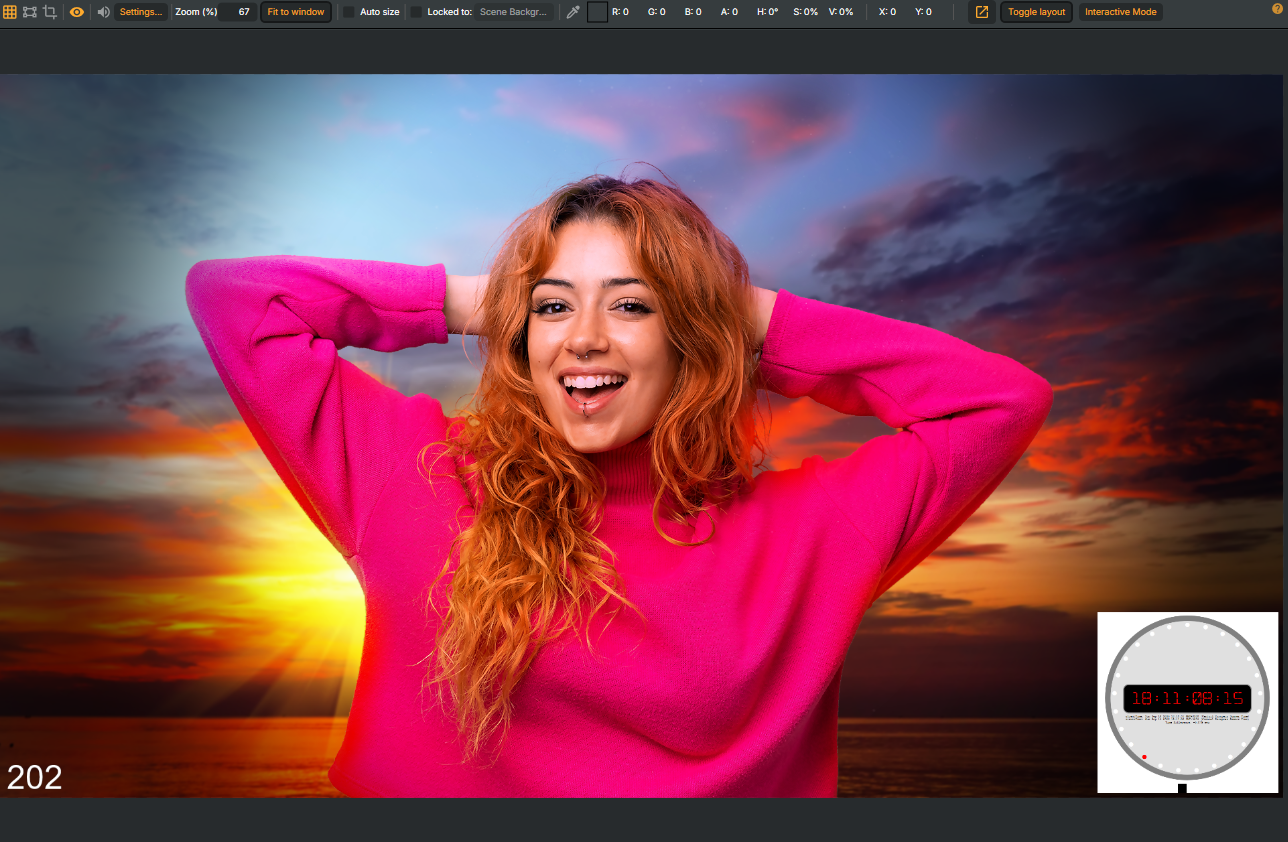The width and height of the screenshot is (1288, 842).
Task: Click the H: 0° hue readout
Action: point(768,12)
